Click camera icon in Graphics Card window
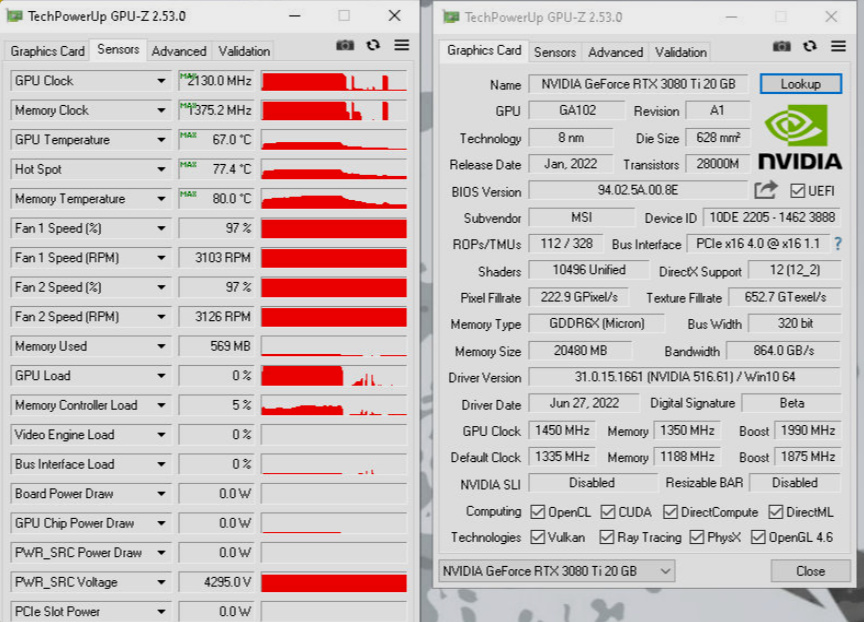 (x=781, y=46)
